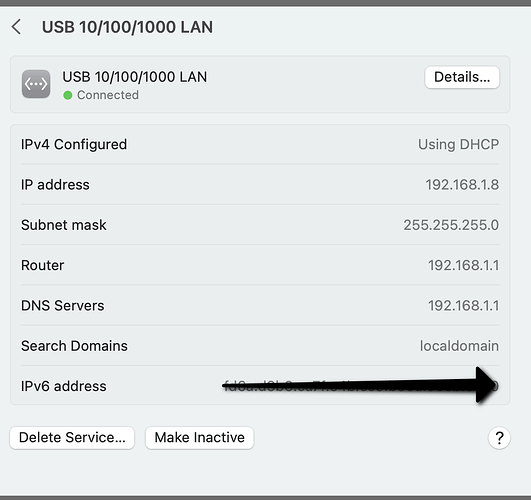Click the IPv6 address label
Screen dimensions: 531x500
64,386
